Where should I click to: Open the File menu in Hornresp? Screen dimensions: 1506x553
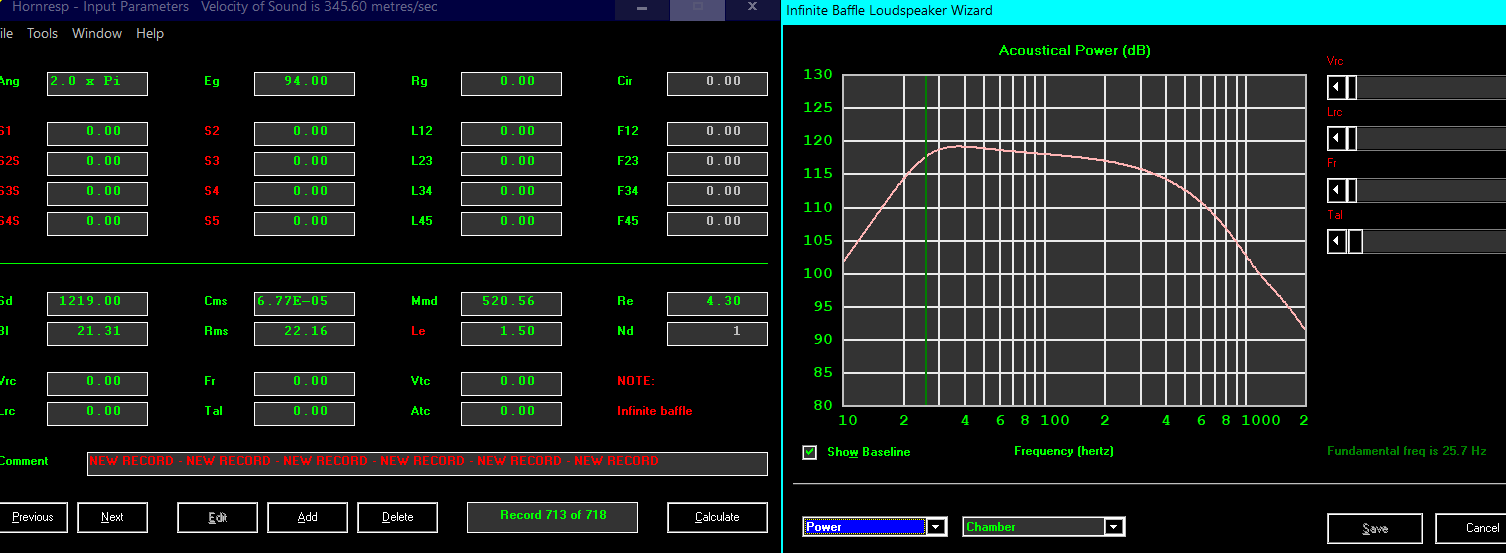pos(6,33)
